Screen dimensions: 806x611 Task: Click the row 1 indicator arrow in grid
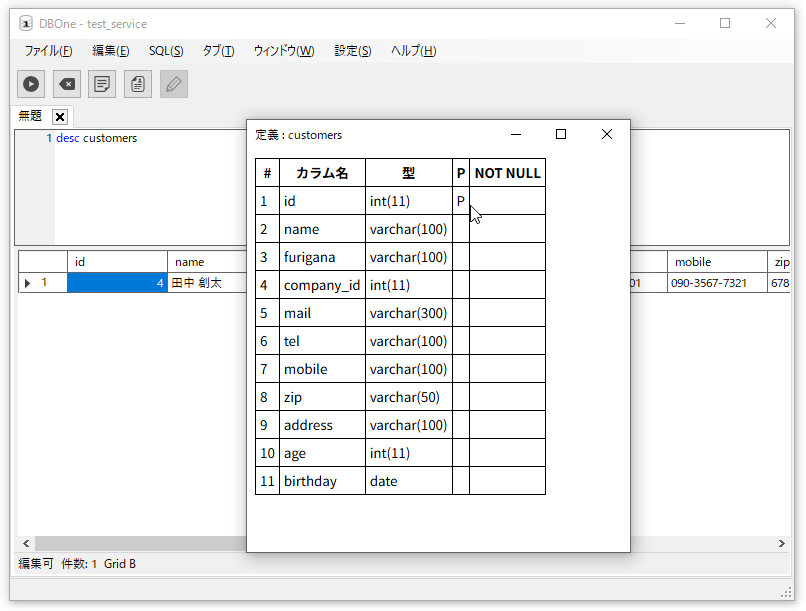pyautogui.click(x=28, y=283)
